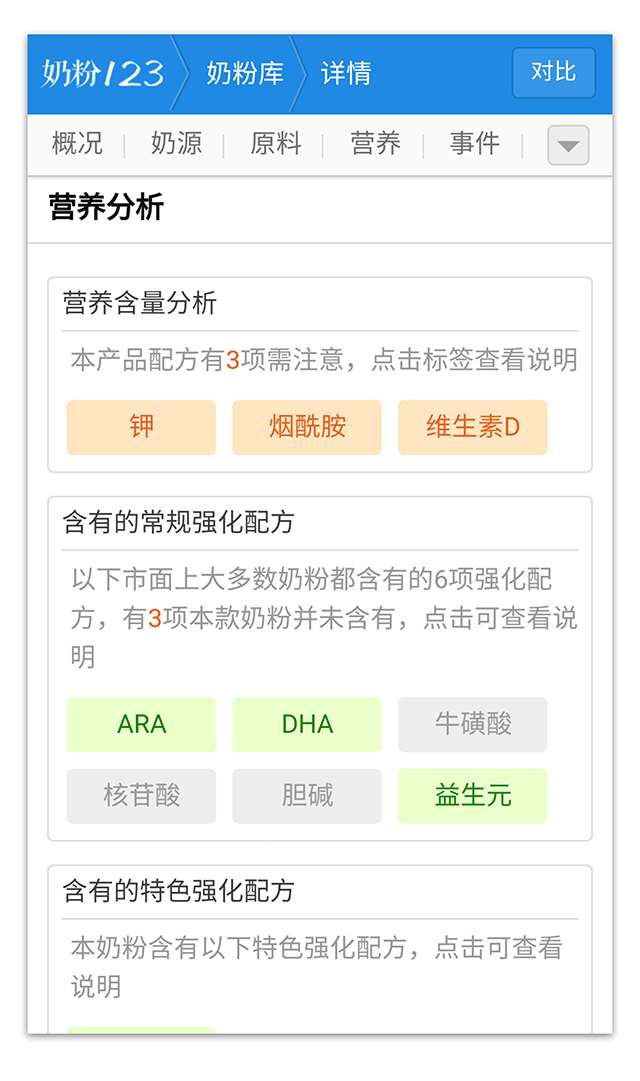Open the 维生素D tag explanation
This screenshot has width=640, height=1081.
pyautogui.click(x=472, y=427)
